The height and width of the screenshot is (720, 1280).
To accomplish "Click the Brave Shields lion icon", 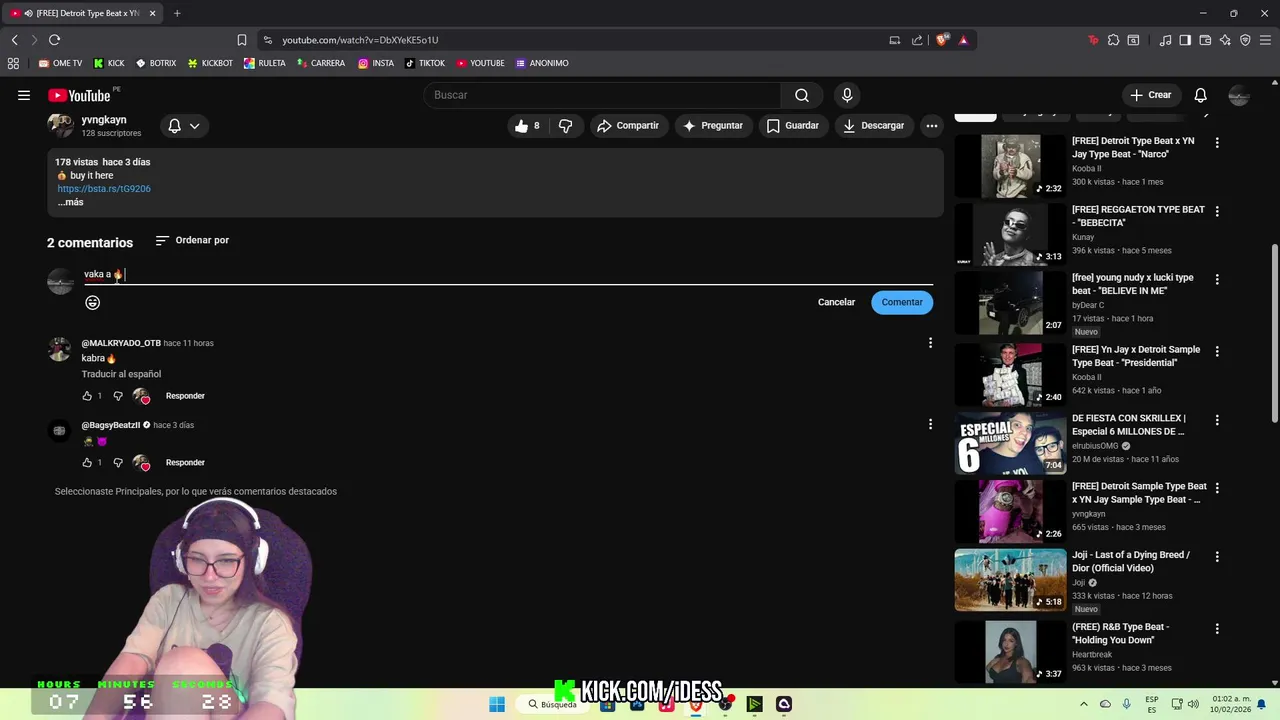I will coord(941,40).
